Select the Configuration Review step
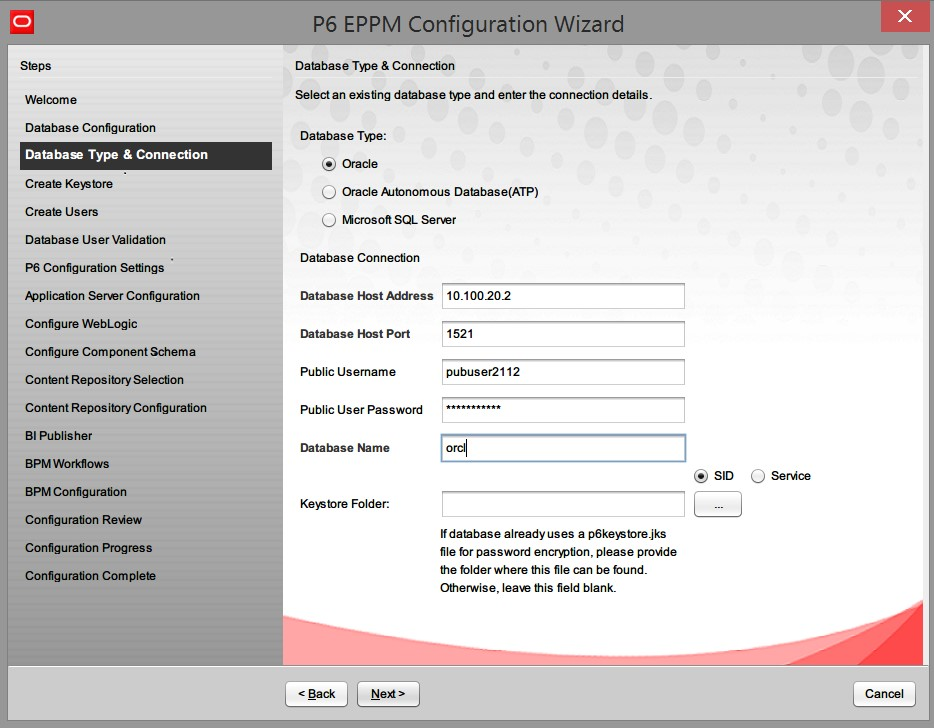Image resolution: width=934 pixels, height=728 pixels. (83, 519)
